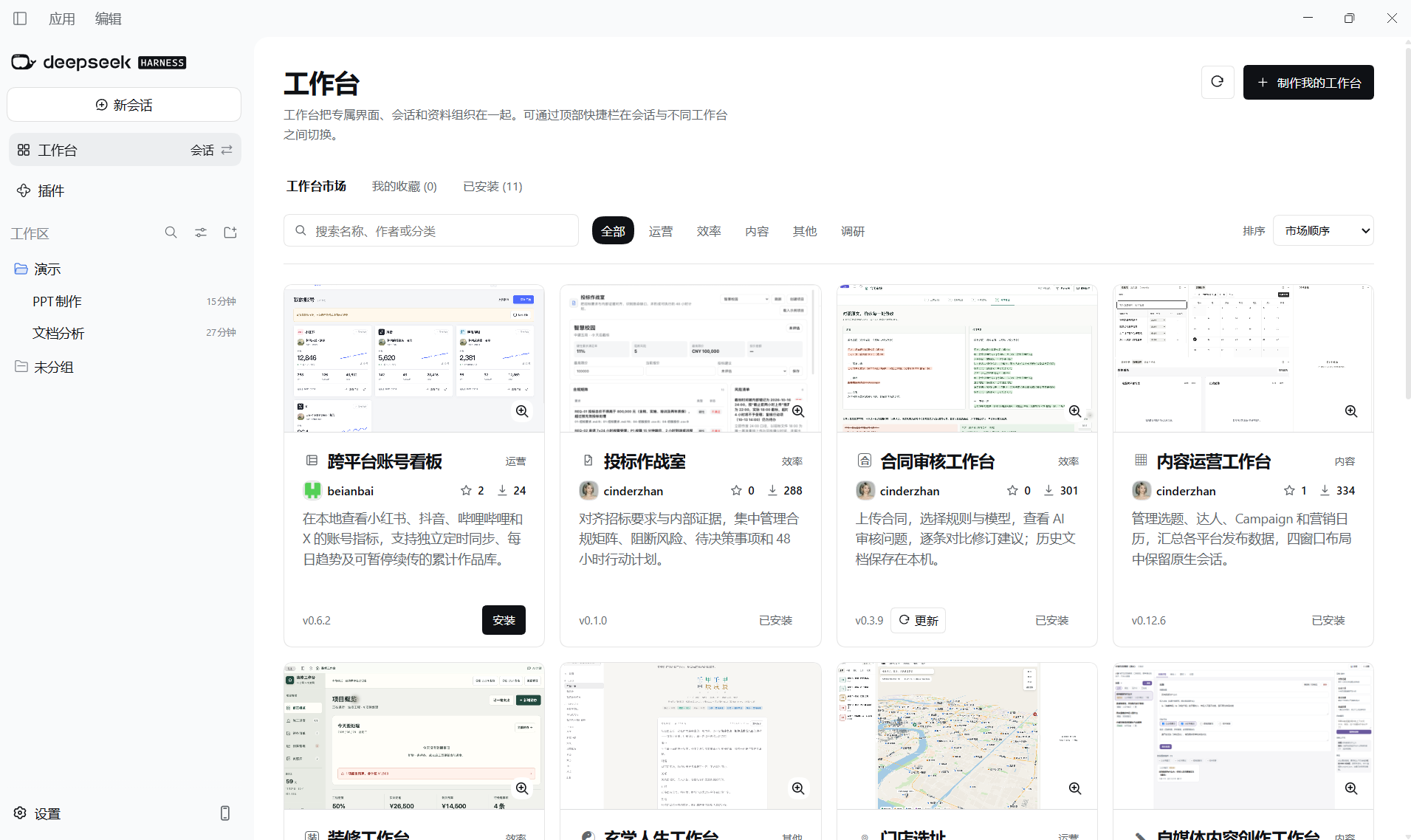Open the 装修工作台 preview thumbnail

tap(414, 736)
